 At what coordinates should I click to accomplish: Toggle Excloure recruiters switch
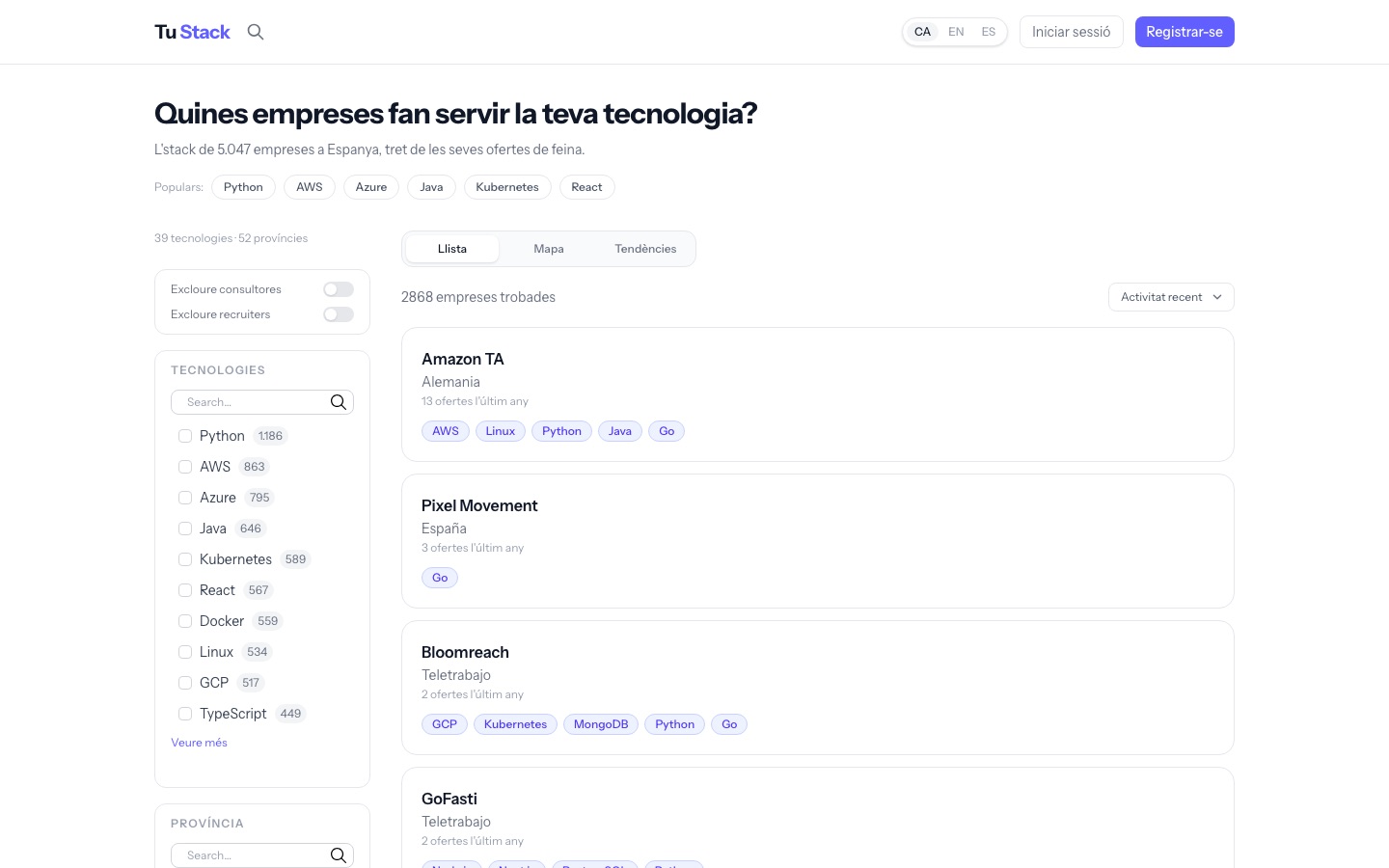click(339, 314)
